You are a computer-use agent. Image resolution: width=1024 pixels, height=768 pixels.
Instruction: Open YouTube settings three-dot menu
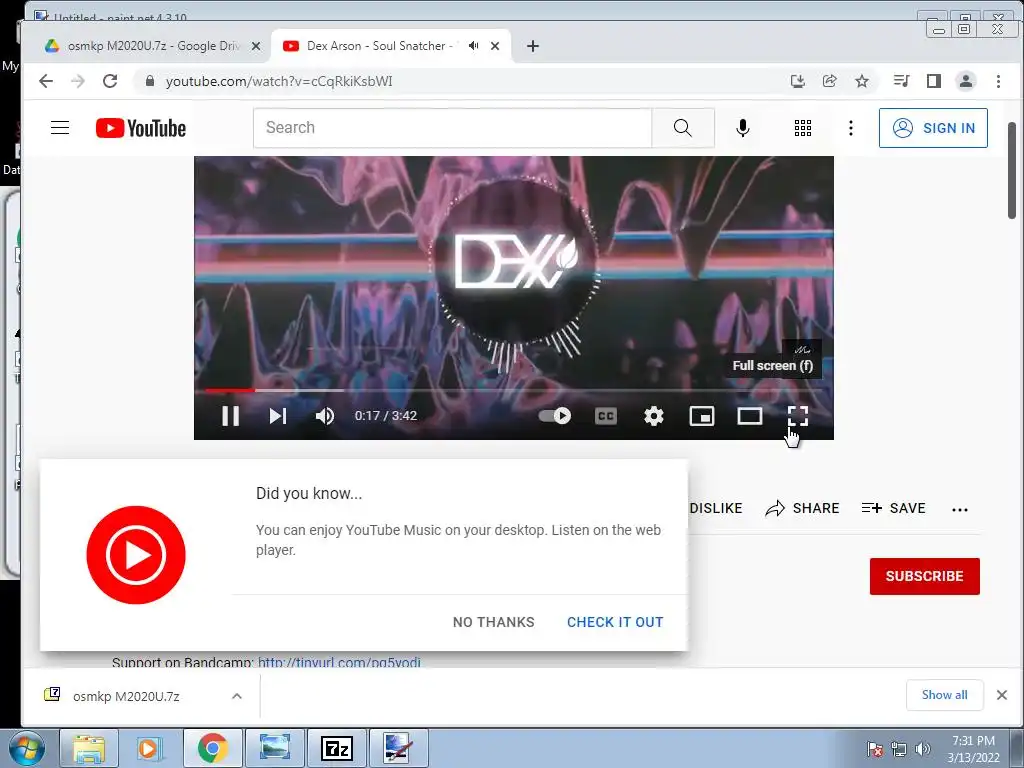[x=850, y=128]
